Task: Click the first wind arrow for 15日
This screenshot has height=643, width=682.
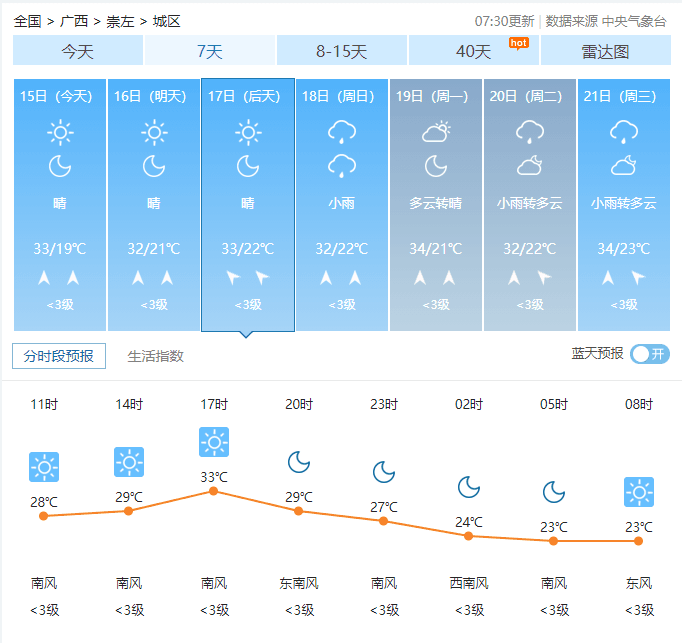Action: (x=44, y=278)
